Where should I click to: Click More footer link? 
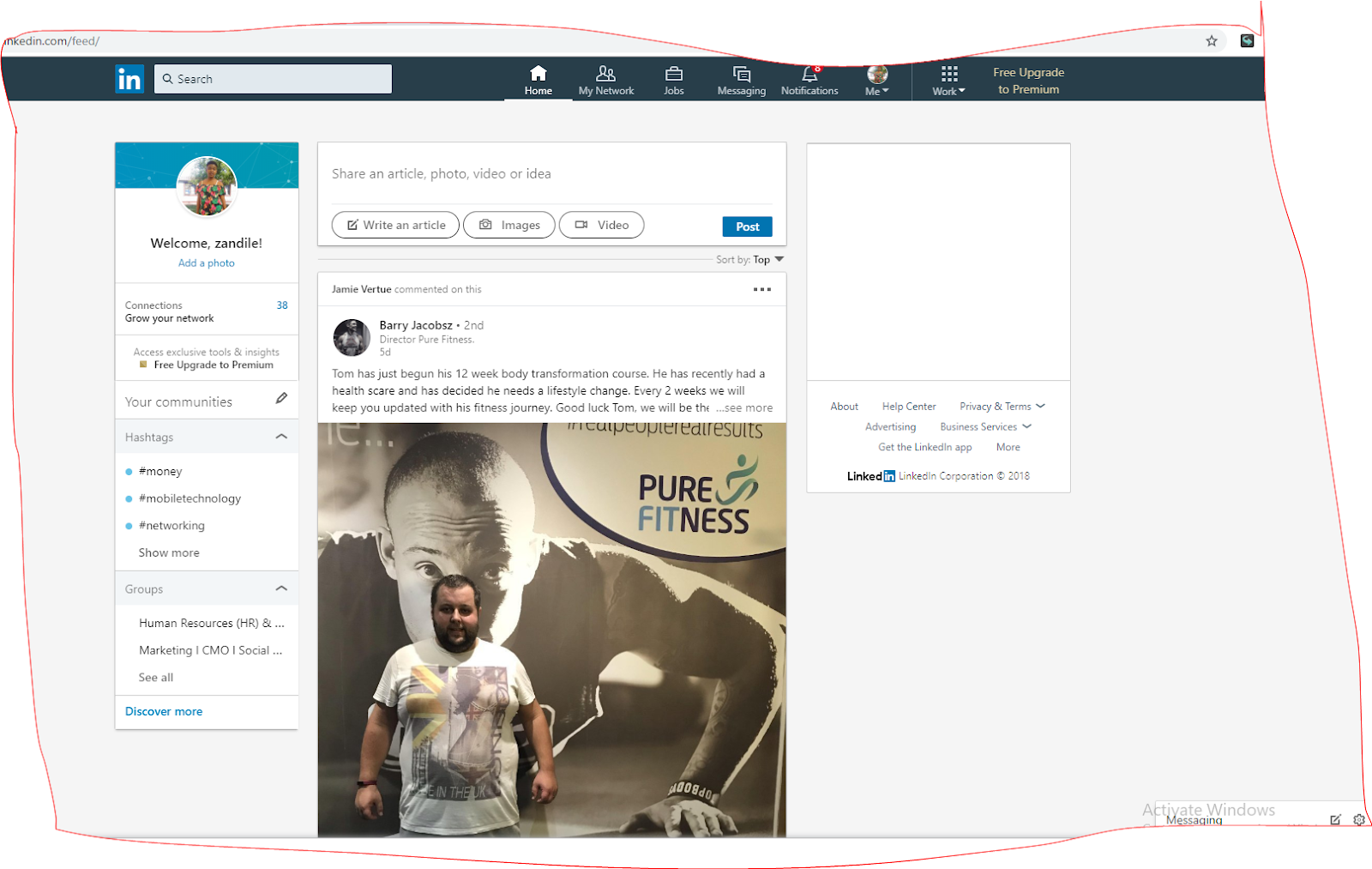click(x=1008, y=448)
